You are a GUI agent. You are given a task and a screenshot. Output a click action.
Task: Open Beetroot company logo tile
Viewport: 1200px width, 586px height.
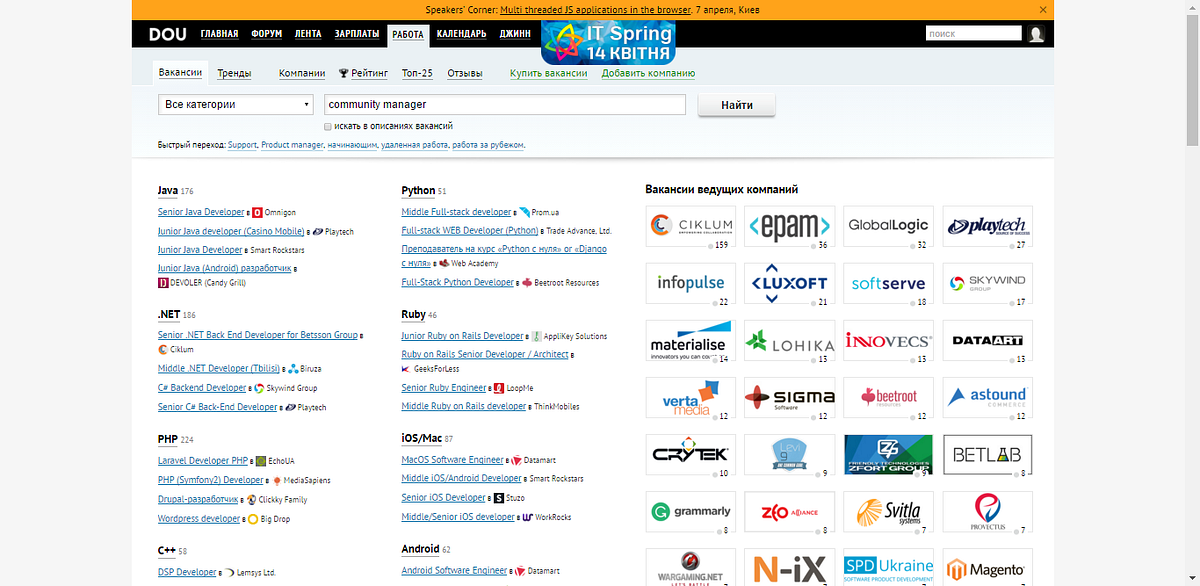[889, 398]
